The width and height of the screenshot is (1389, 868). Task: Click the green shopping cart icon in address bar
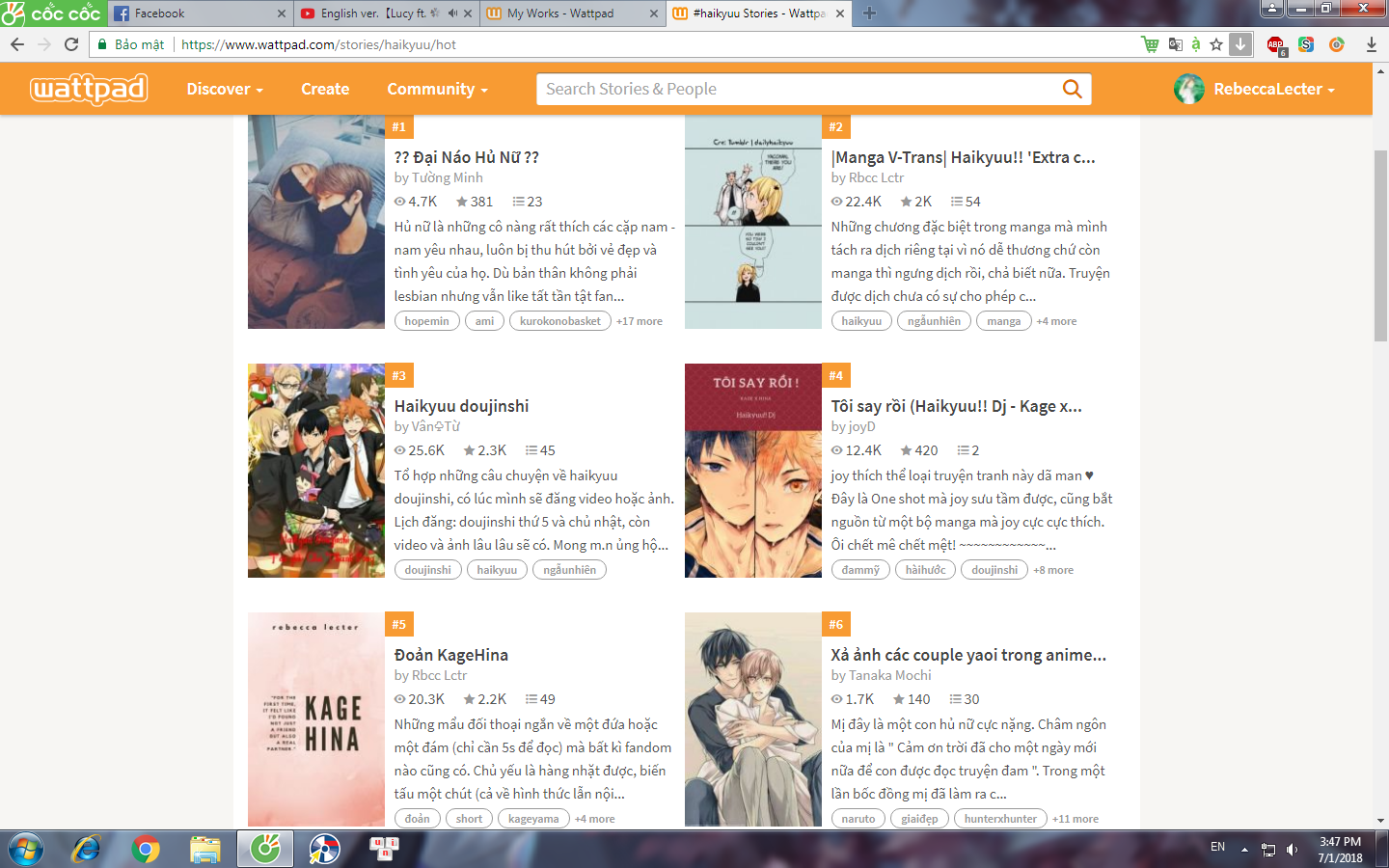1150,44
